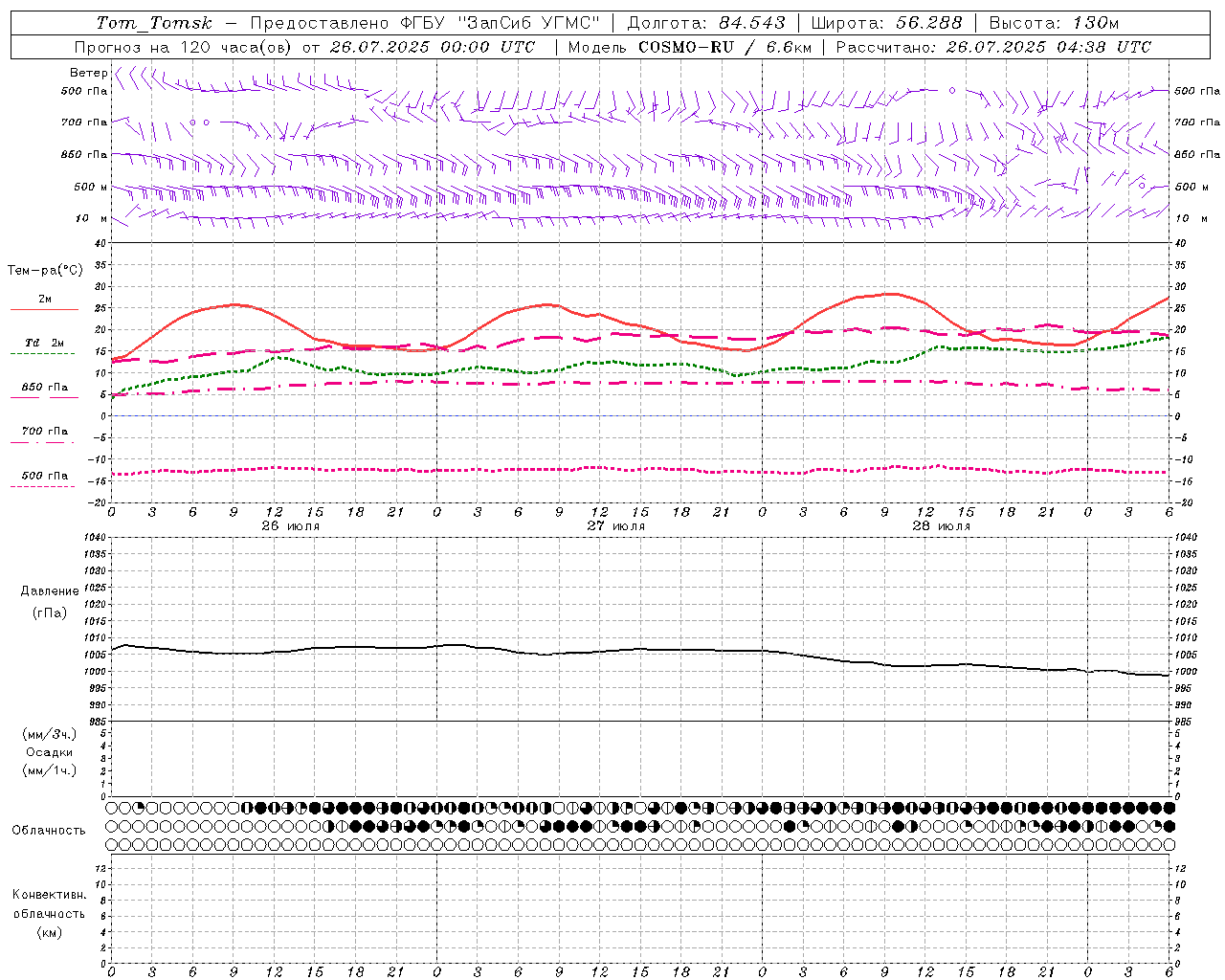This screenshot has width=1225, height=980.
Task: Click the 'Модель COSMO-RU / 6.6км' model label
Action: point(689,47)
